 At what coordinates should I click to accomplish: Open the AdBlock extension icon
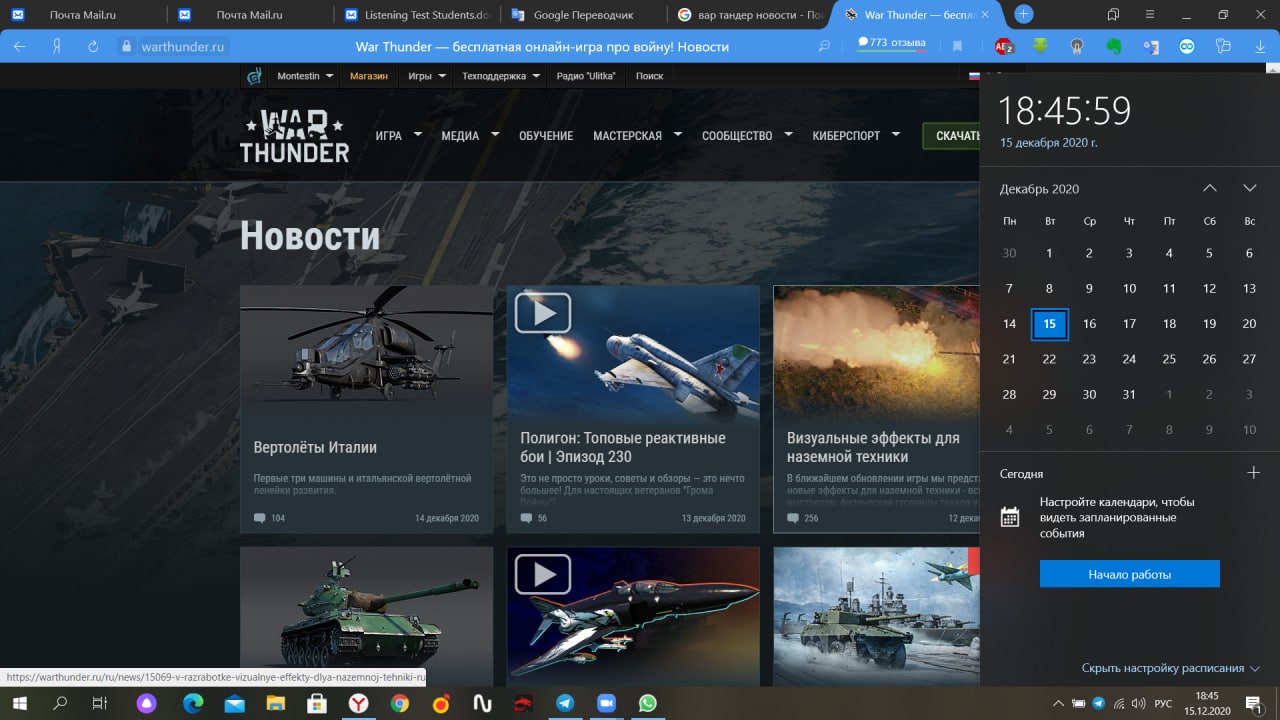(1005, 46)
